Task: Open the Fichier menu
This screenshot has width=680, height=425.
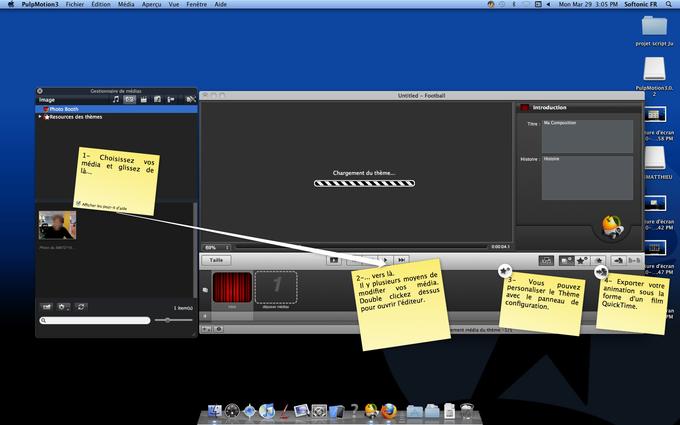Action: pyautogui.click(x=75, y=4)
